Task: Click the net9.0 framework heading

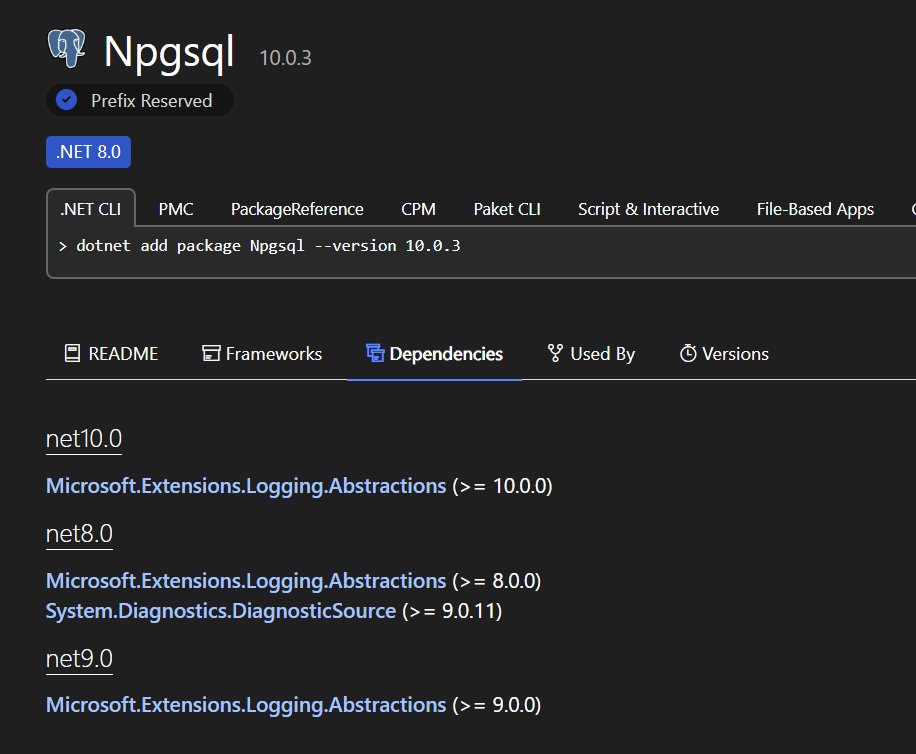Action: [x=79, y=659]
